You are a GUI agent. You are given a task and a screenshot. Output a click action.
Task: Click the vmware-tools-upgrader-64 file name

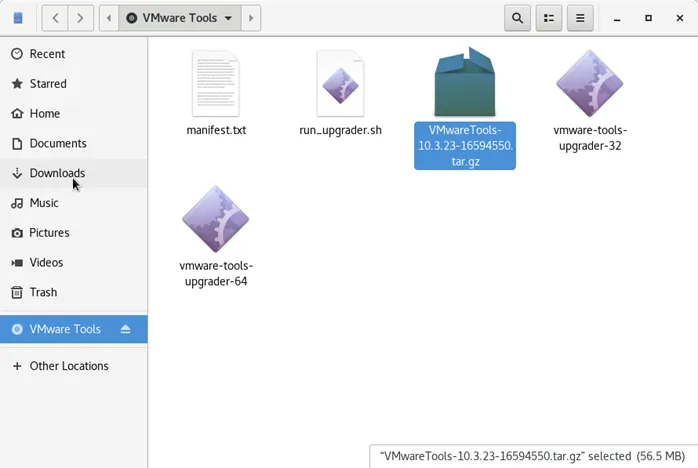(x=216, y=273)
